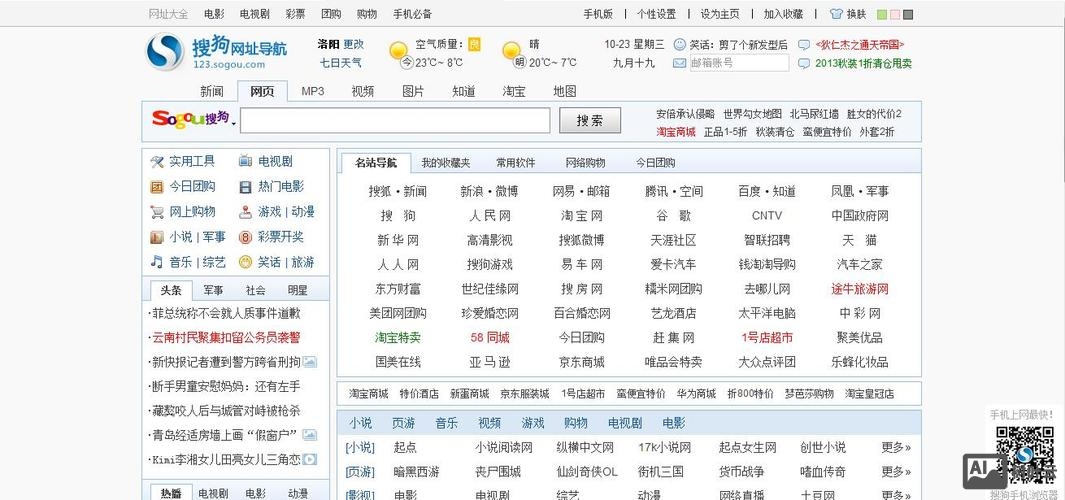Open the 七日天气 forecast link
The image size is (1065, 500).
[x=341, y=63]
